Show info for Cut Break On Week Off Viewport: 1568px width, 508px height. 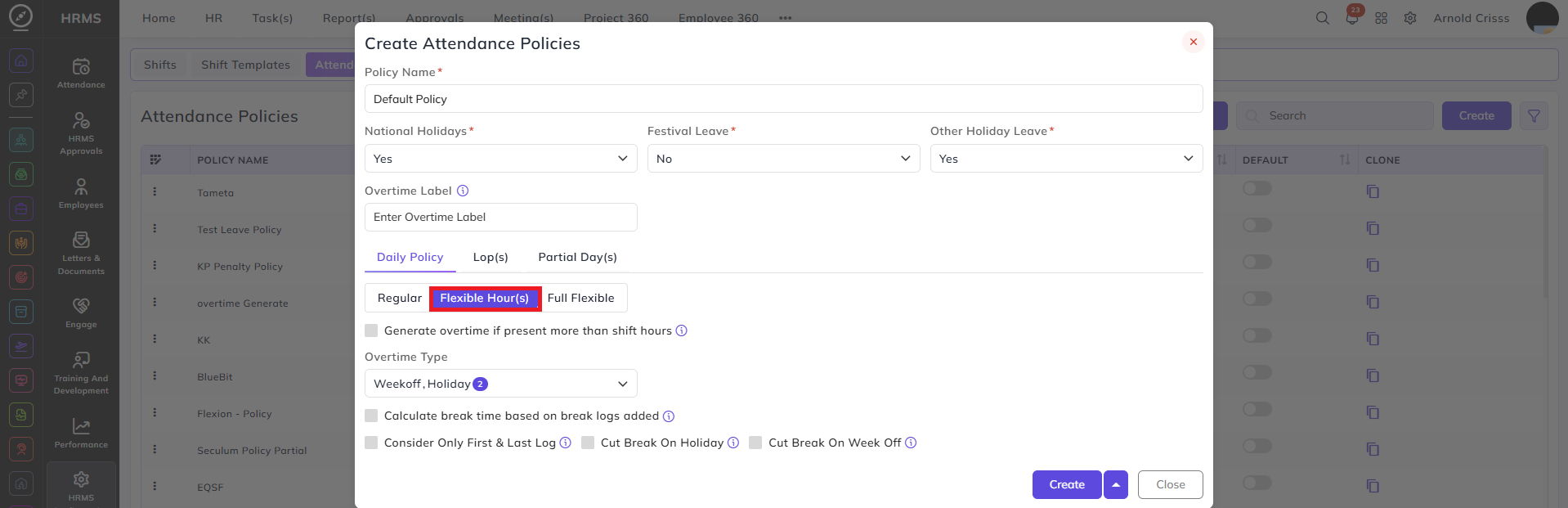pyautogui.click(x=911, y=443)
